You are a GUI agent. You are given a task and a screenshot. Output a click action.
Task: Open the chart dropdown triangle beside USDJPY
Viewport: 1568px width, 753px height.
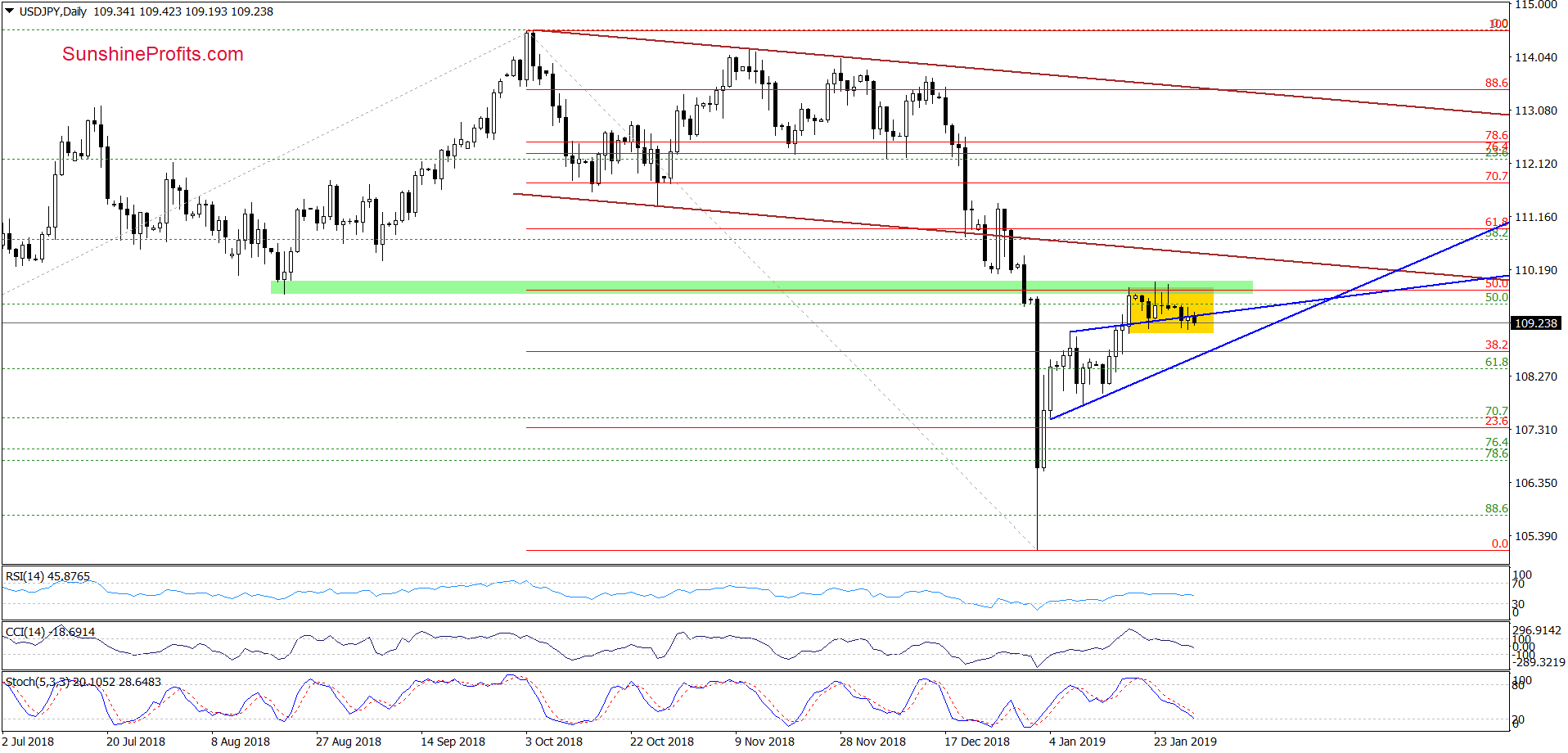10,11
